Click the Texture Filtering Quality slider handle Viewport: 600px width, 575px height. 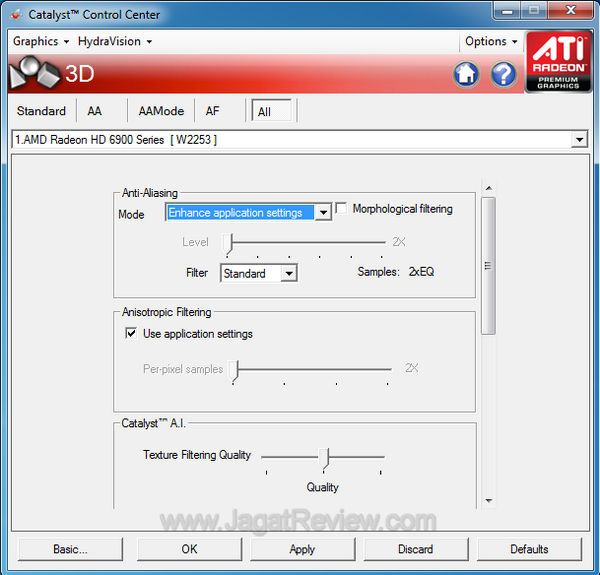click(324, 457)
